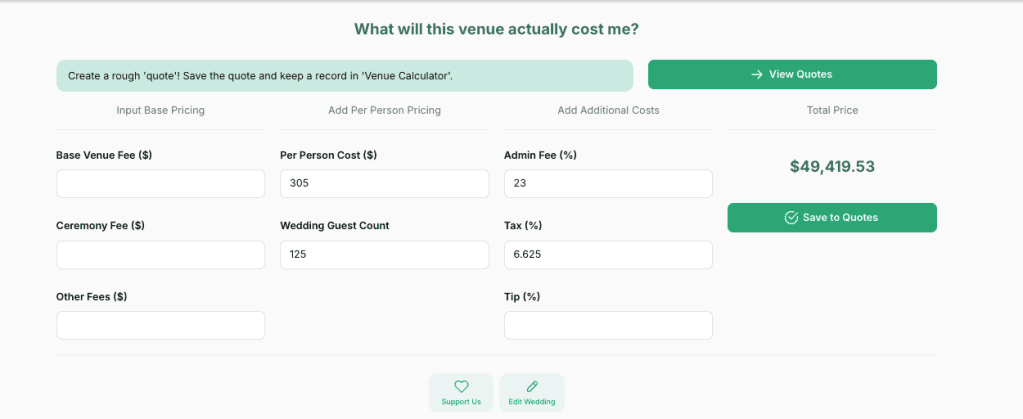This screenshot has width=1023, height=419.
Task: Click the Input Base Pricing column header
Action: (161, 110)
